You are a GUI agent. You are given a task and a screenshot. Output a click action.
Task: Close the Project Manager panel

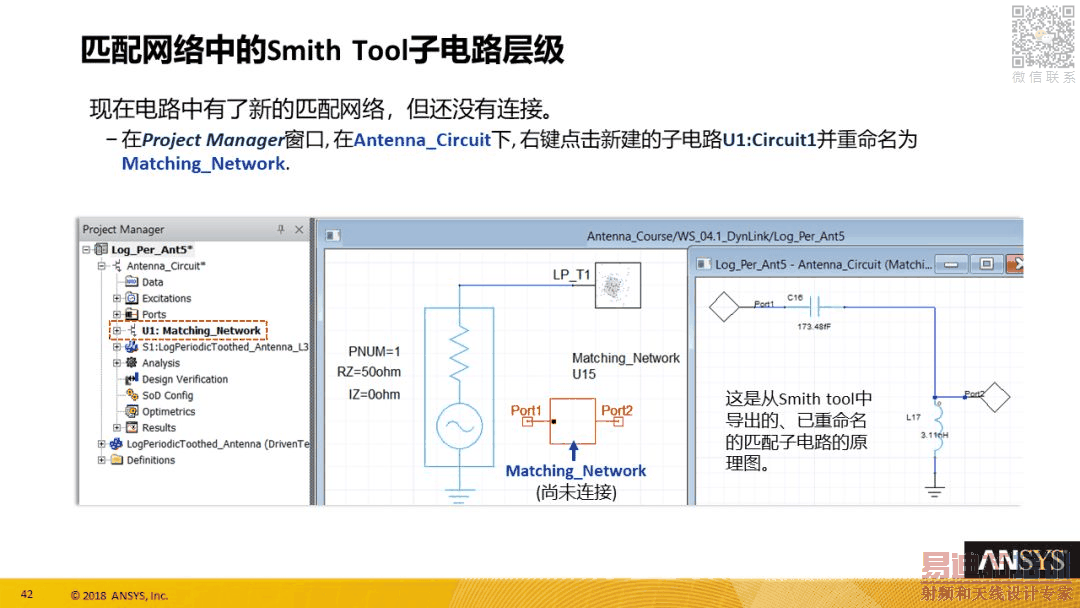pyautogui.click(x=299, y=229)
